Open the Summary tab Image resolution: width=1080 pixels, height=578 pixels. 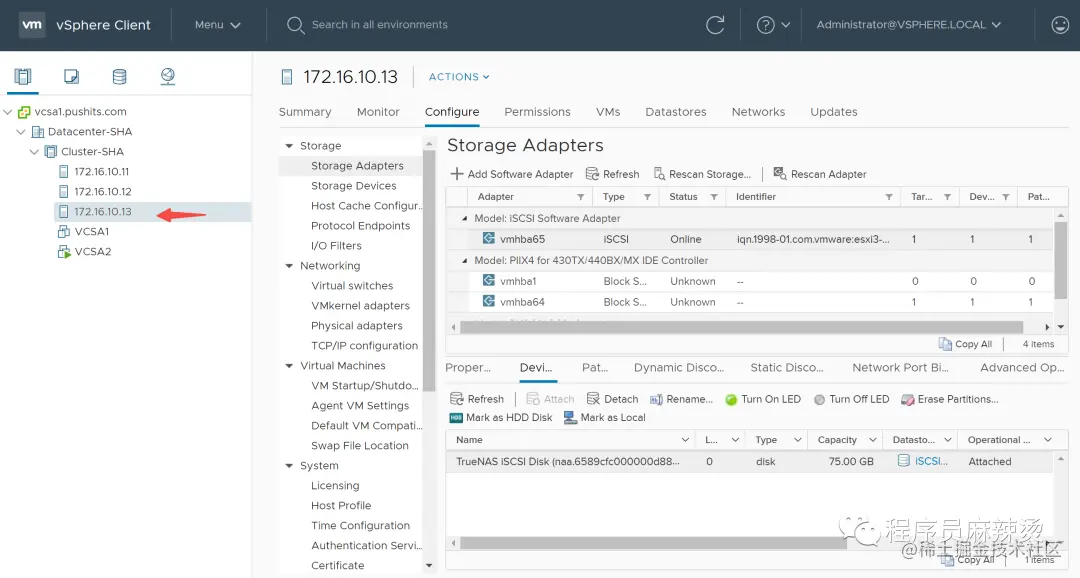[305, 112]
